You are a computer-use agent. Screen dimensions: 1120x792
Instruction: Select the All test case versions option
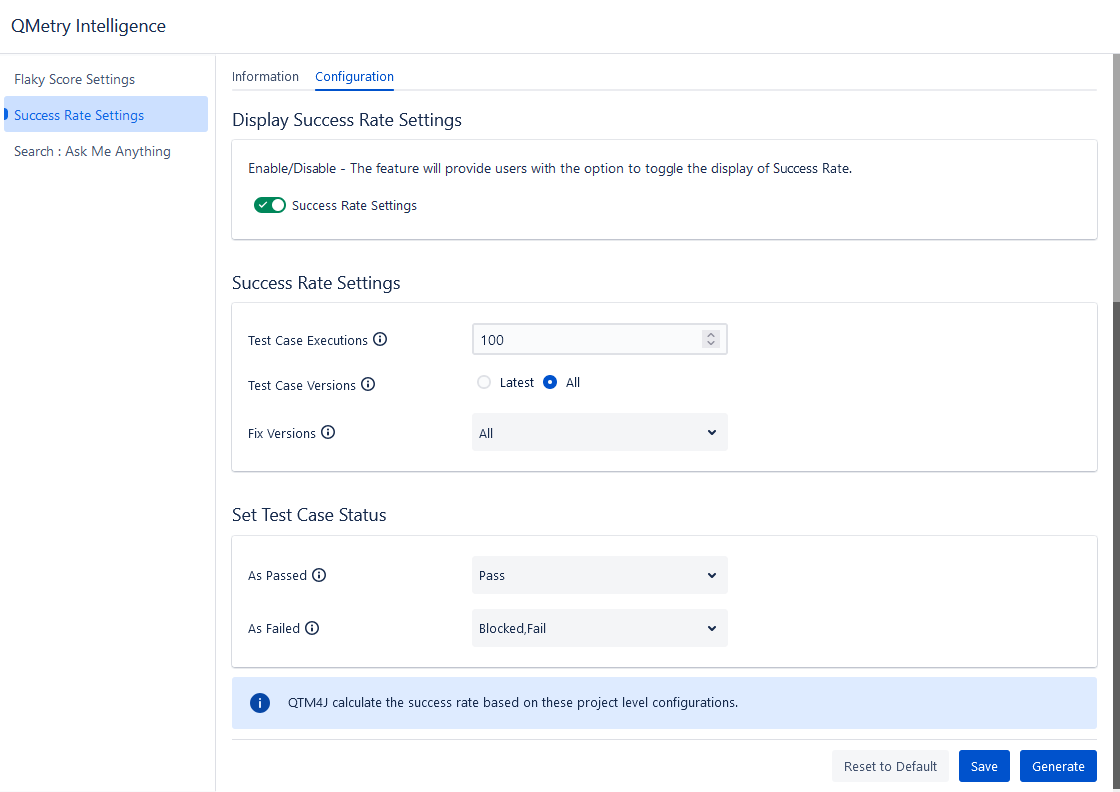coord(550,382)
